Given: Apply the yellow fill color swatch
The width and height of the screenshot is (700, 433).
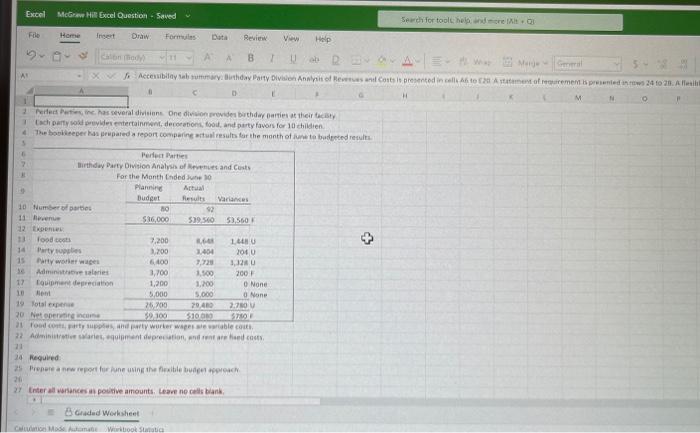Looking at the screenshot, I should 382,60.
